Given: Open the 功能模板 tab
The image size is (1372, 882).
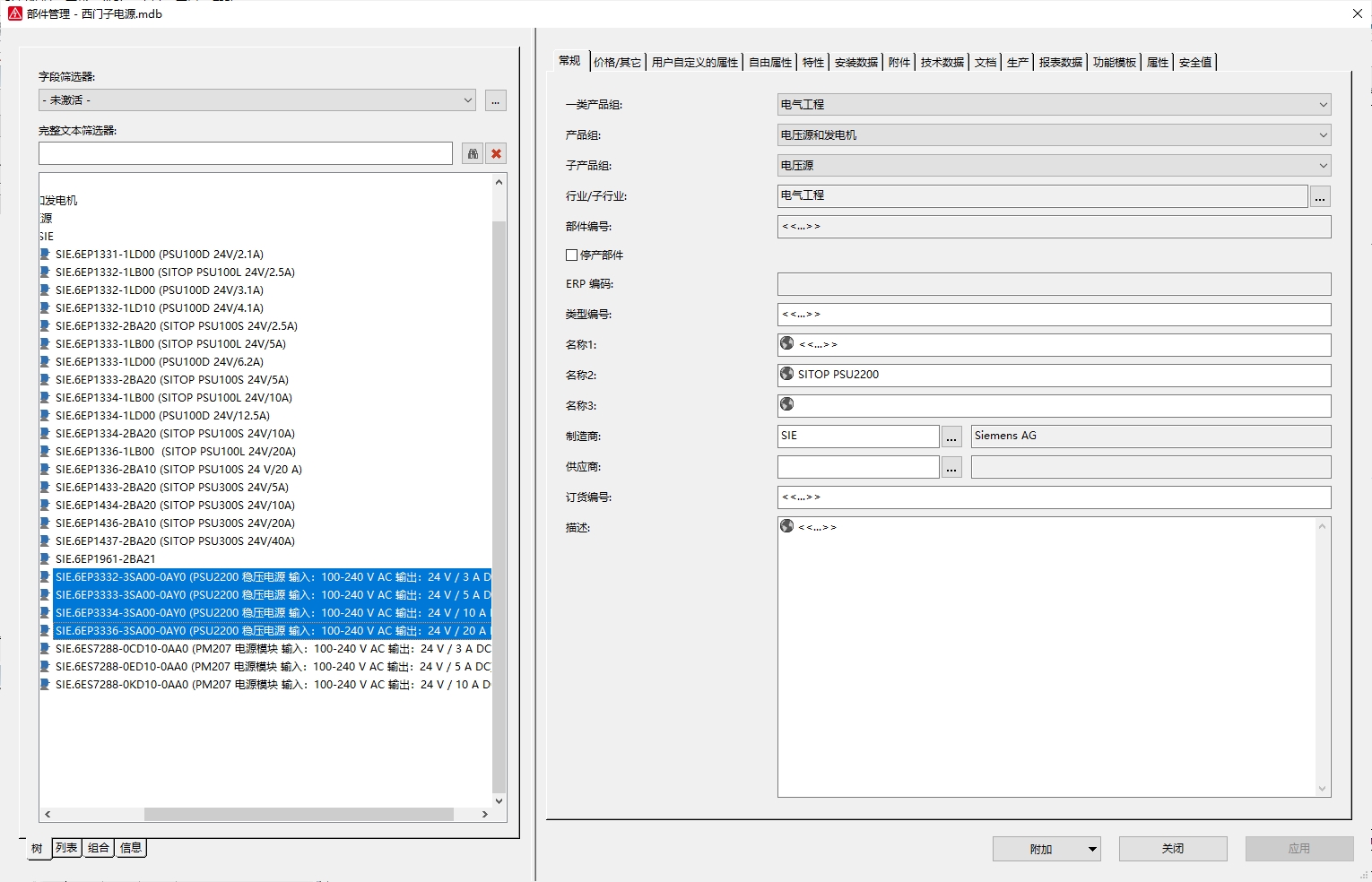Looking at the screenshot, I should (1115, 62).
